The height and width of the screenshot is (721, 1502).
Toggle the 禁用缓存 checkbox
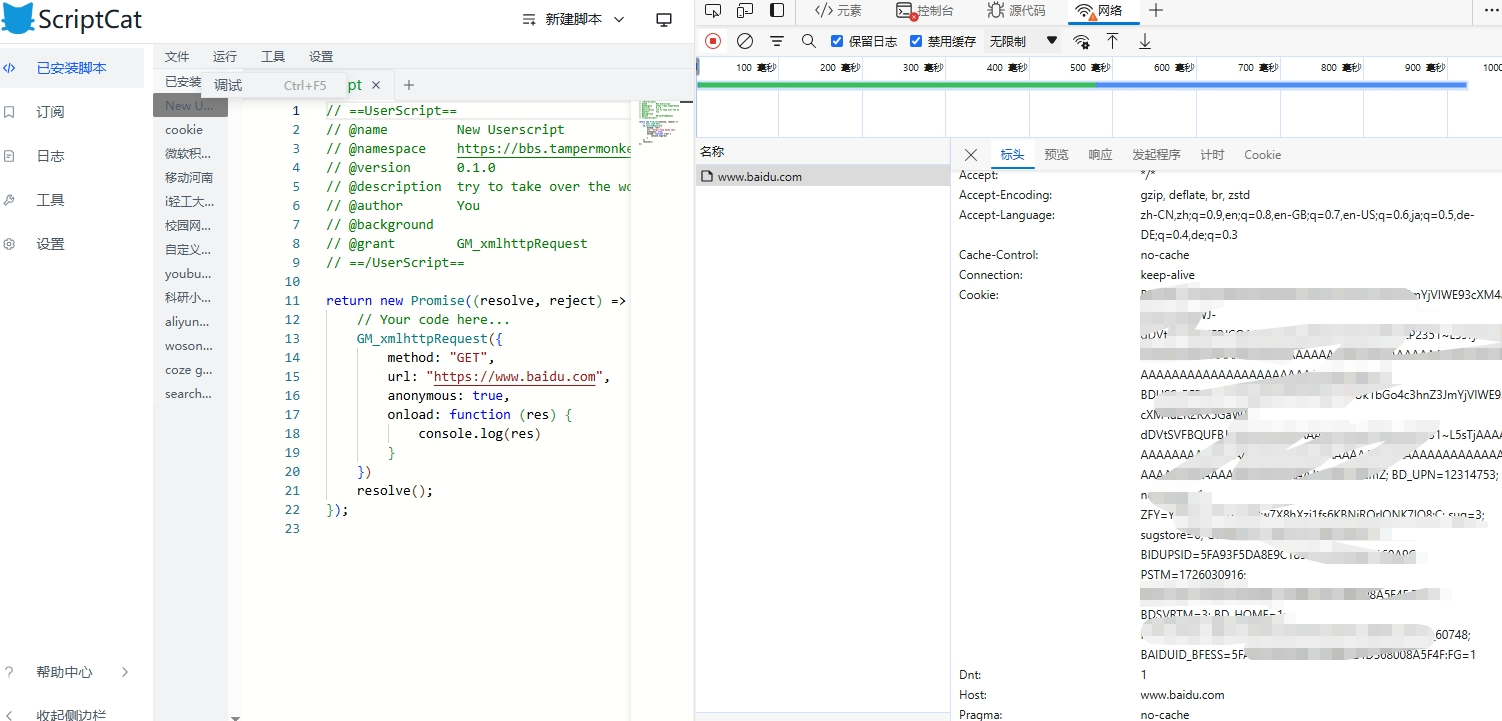click(x=916, y=41)
